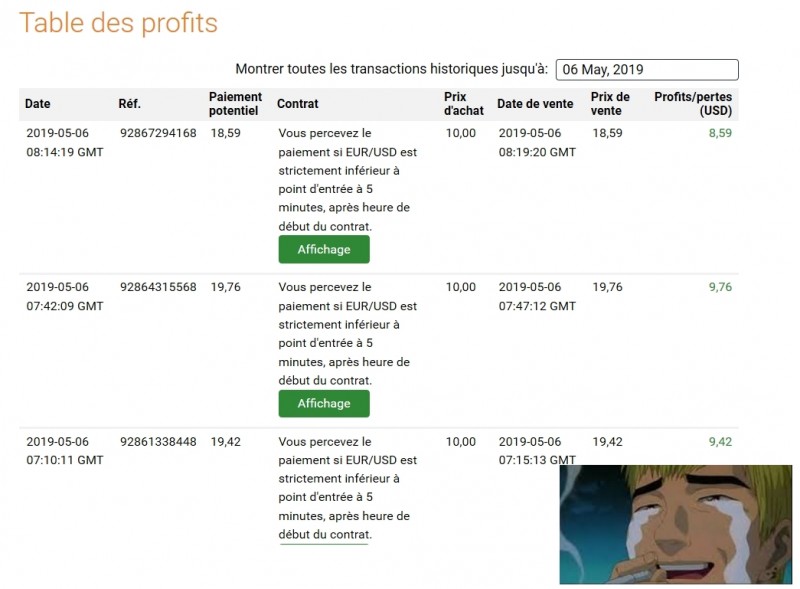
Task: Select reference number 92861338448
Action: (158, 441)
